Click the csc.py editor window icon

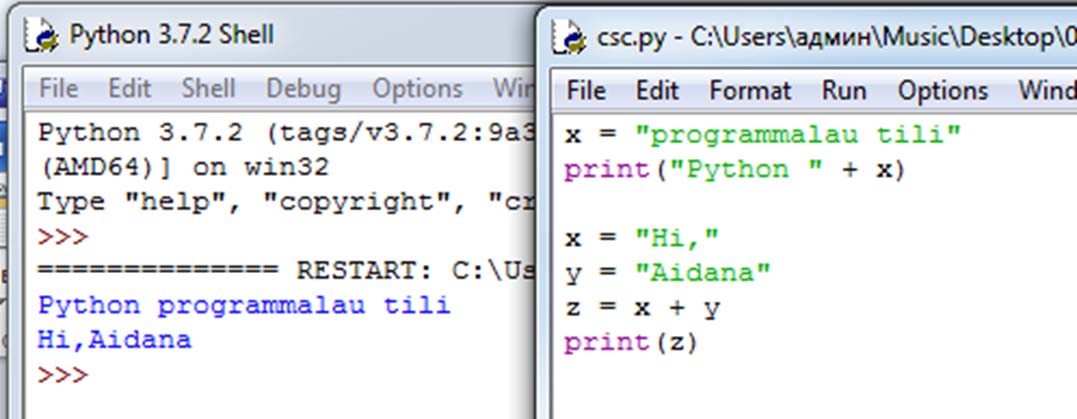569,37
